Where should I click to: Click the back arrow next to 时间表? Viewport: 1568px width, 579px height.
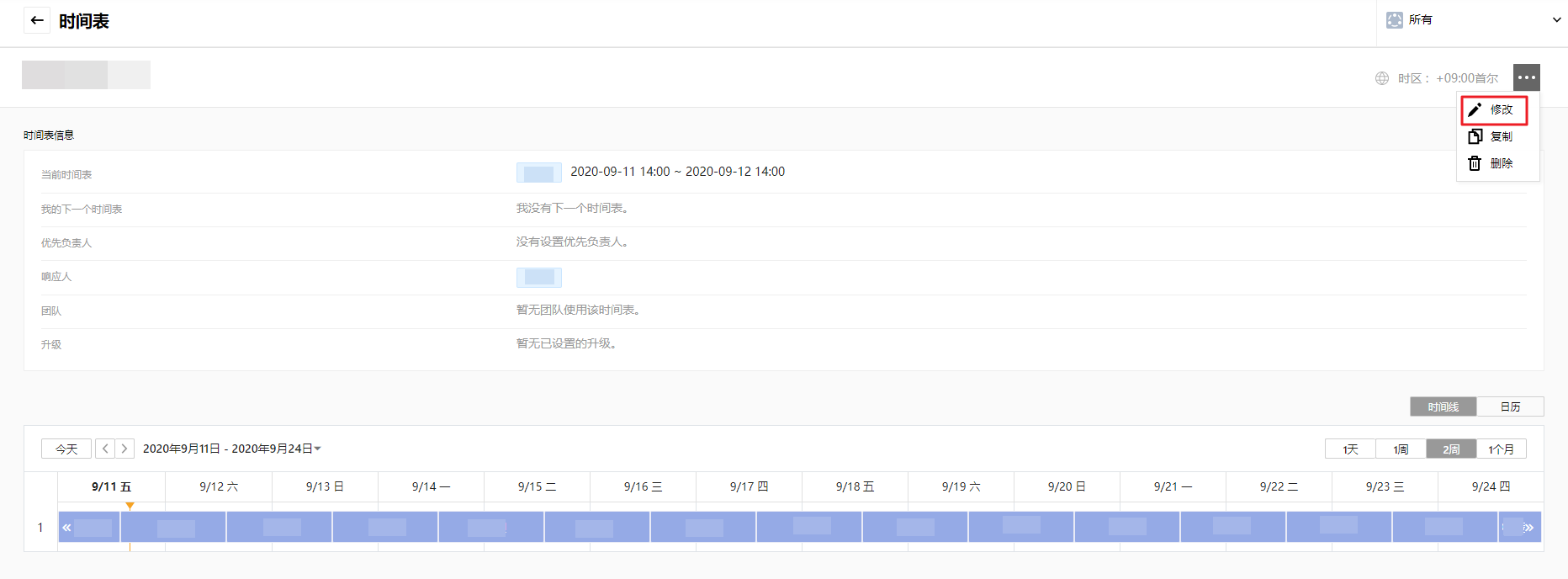pyautogui.click(x=37, y=21)
